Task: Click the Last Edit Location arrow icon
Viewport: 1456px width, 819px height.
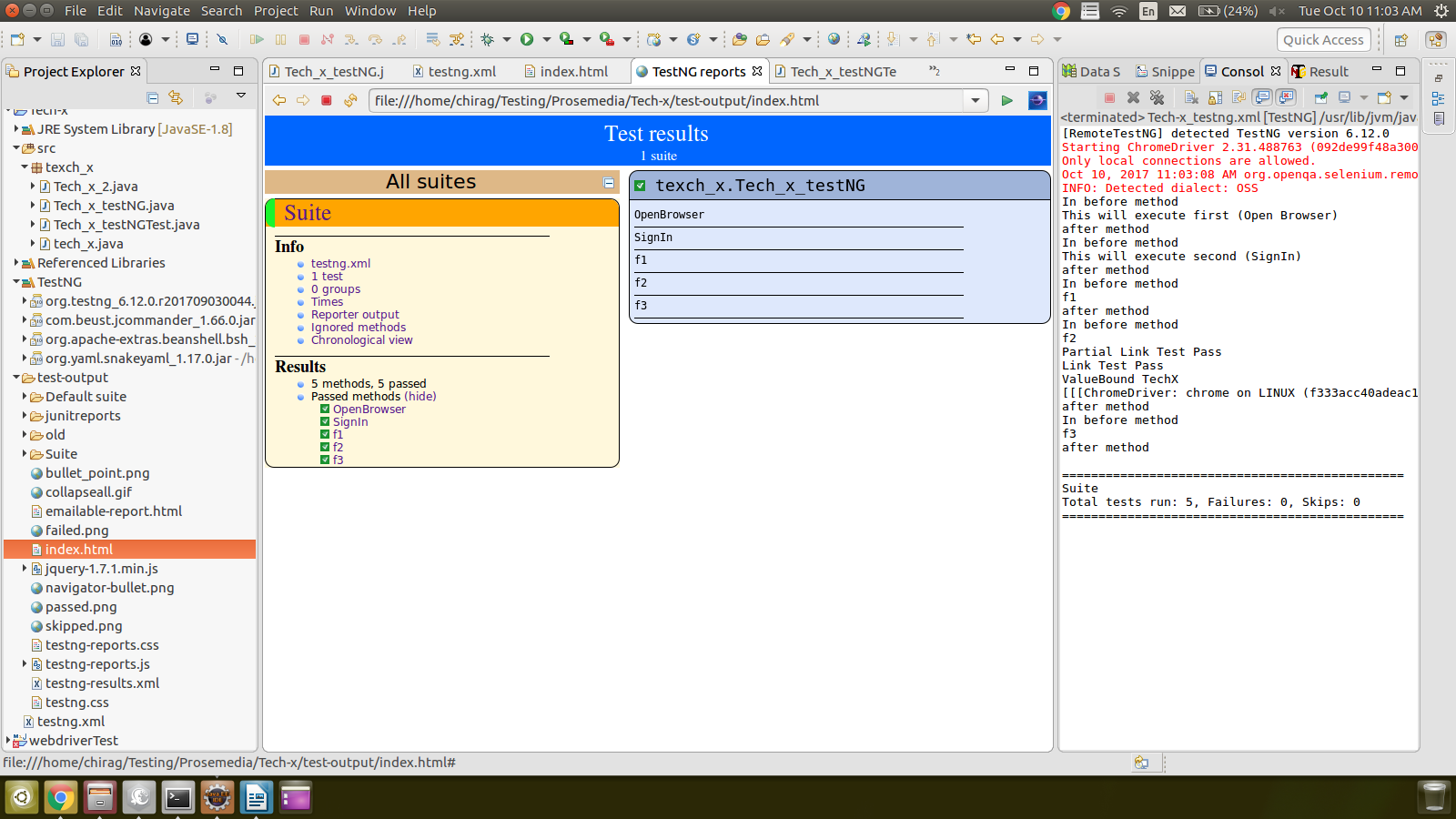Action: pos(973,39)
